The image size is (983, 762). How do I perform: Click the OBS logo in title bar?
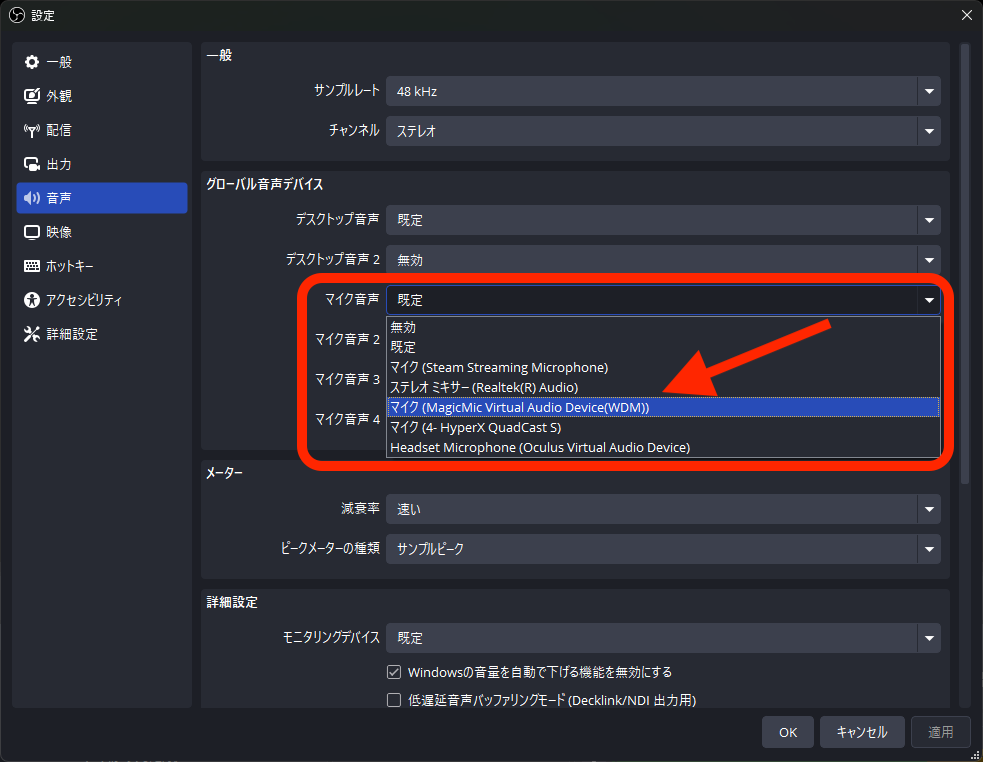point(17,15)
